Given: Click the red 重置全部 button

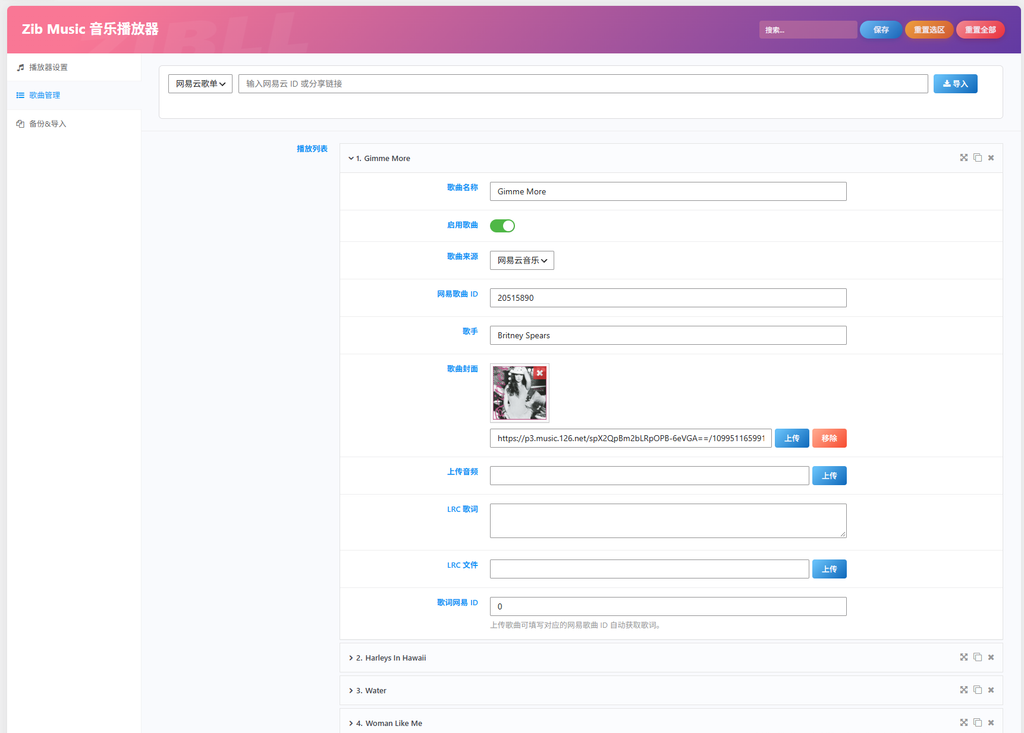Looking at the screenshot, I should tap(980, 29).
